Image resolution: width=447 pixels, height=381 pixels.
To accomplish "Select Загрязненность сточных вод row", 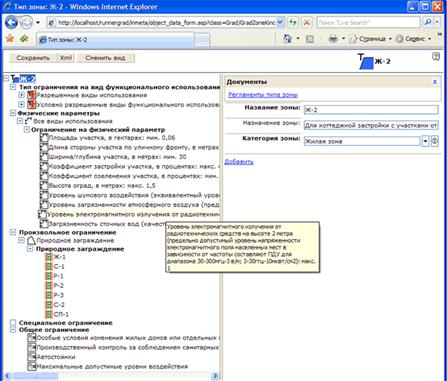I will pyautogui.click(x=107, y=224).
